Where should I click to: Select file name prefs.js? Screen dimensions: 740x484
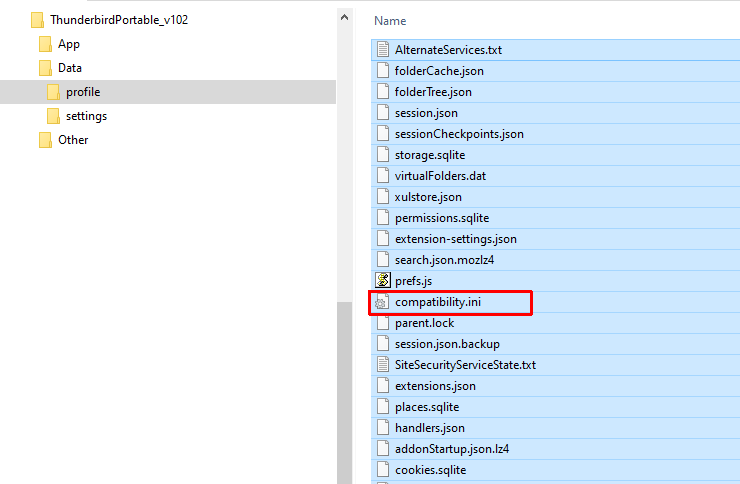[413, 281]
